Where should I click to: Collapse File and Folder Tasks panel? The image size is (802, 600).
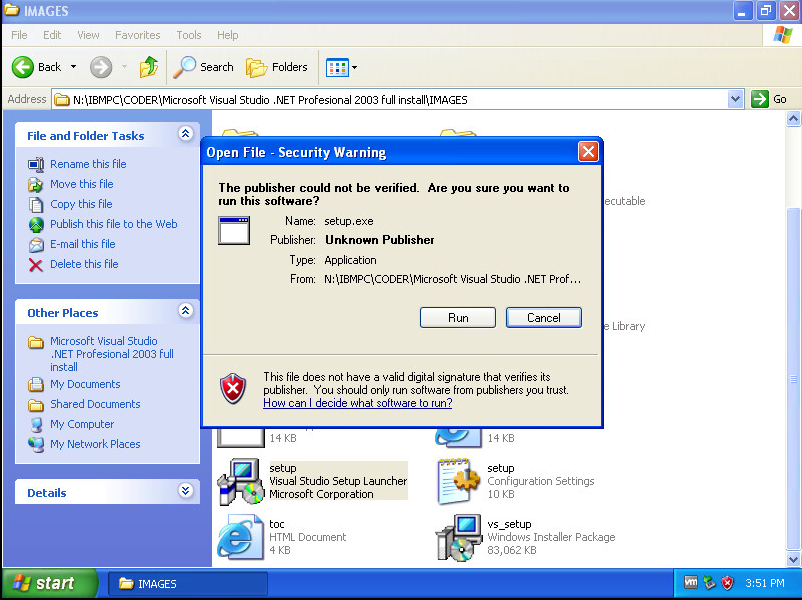[185, 134]
